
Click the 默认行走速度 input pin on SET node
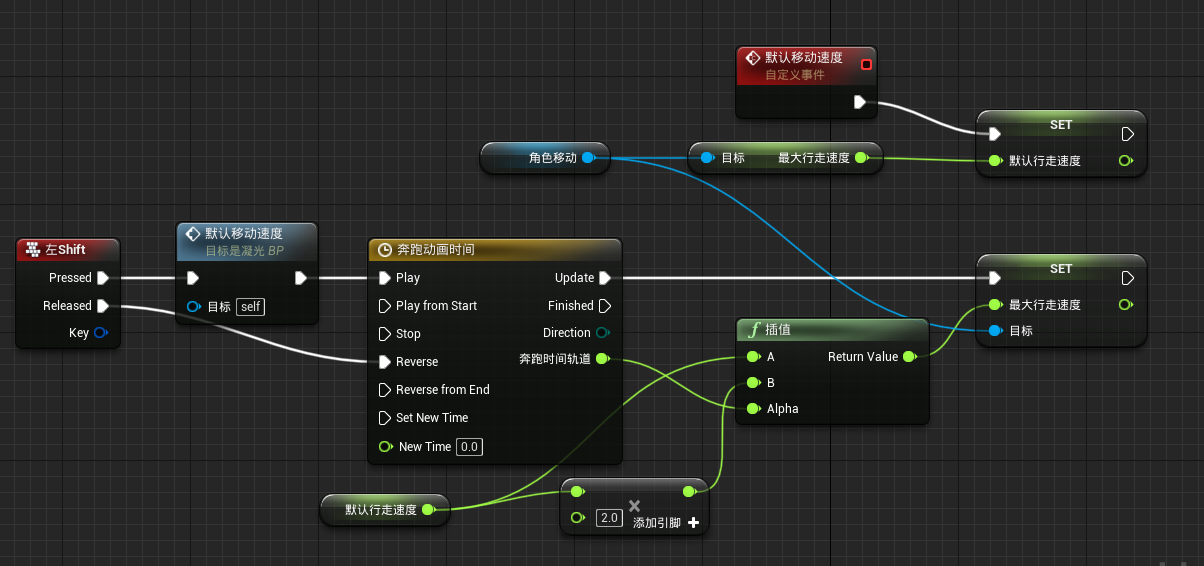tap(994, 160)
